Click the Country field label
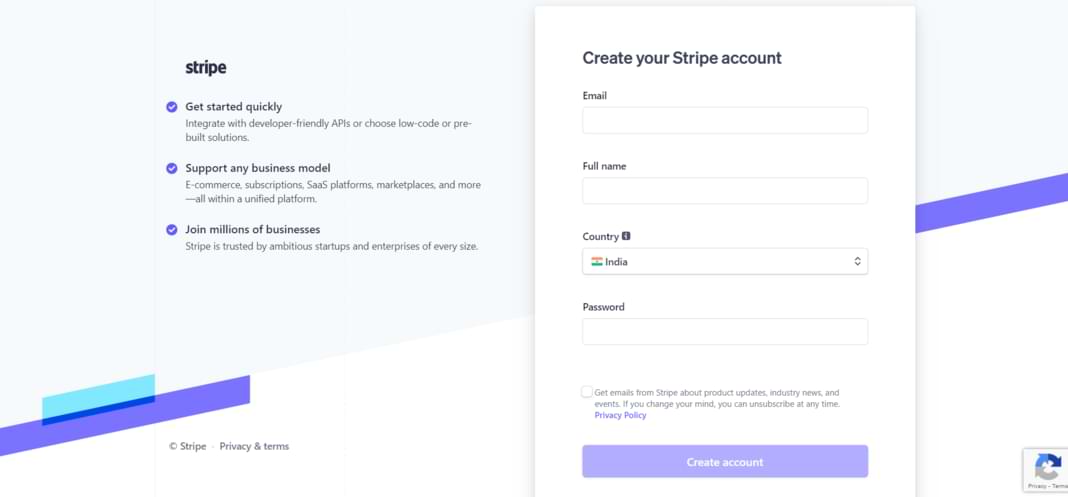The image size is (1068, 497). click(600, 237)
